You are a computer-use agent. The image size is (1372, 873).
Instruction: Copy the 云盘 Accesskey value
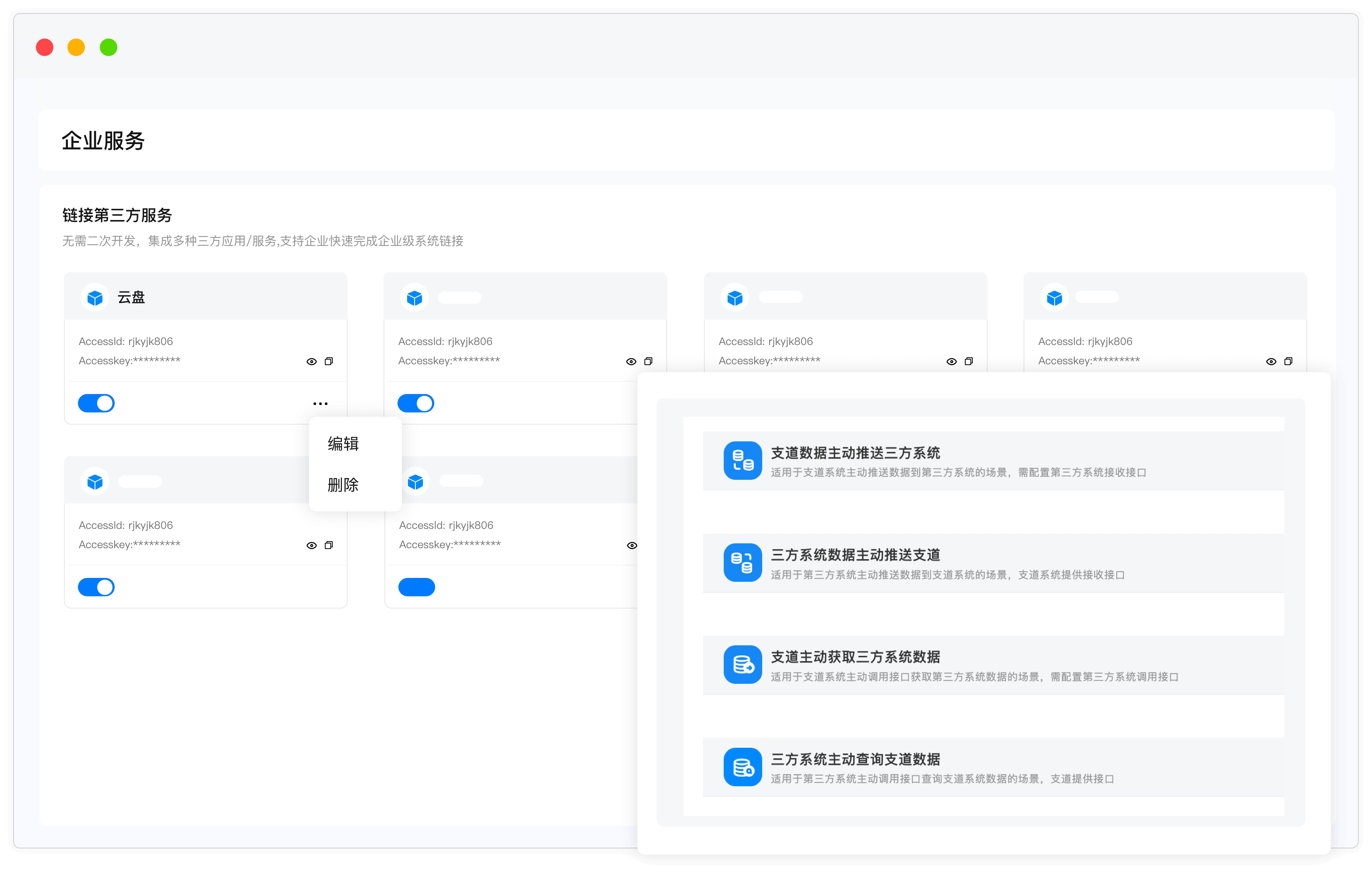(x=329, y=361)
